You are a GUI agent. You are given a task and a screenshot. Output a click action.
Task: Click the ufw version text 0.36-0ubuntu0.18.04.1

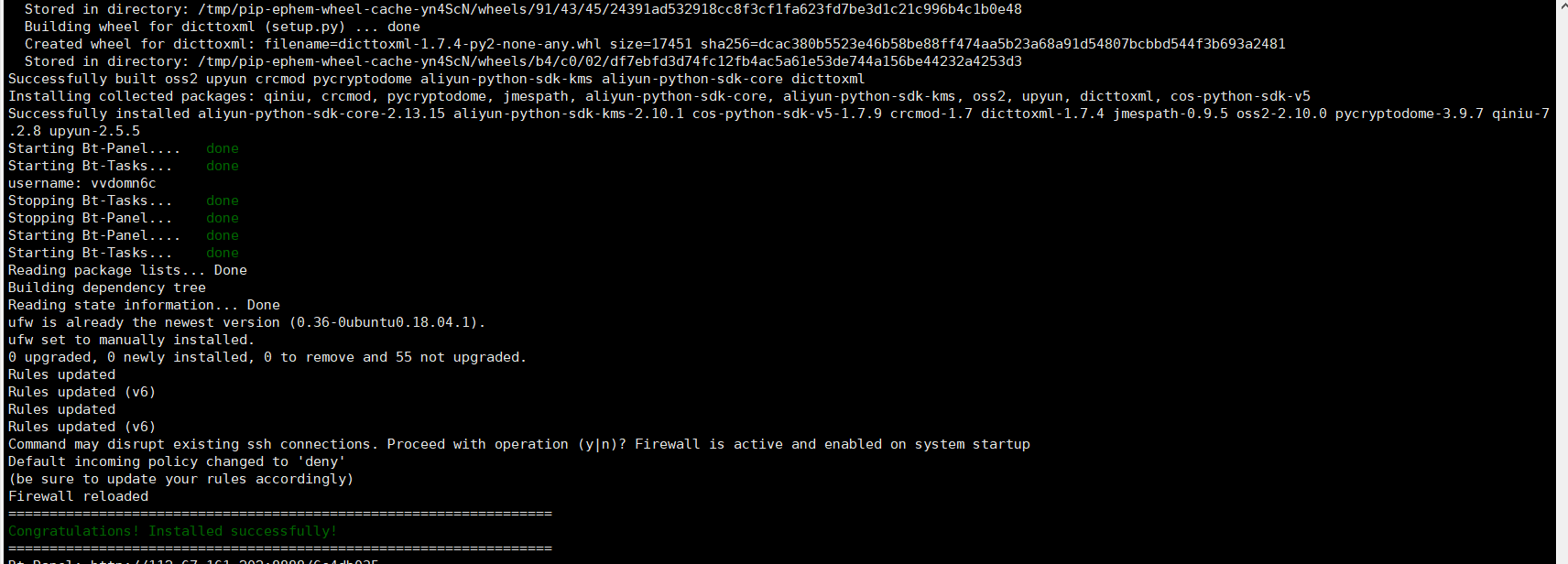coord(383,322)
